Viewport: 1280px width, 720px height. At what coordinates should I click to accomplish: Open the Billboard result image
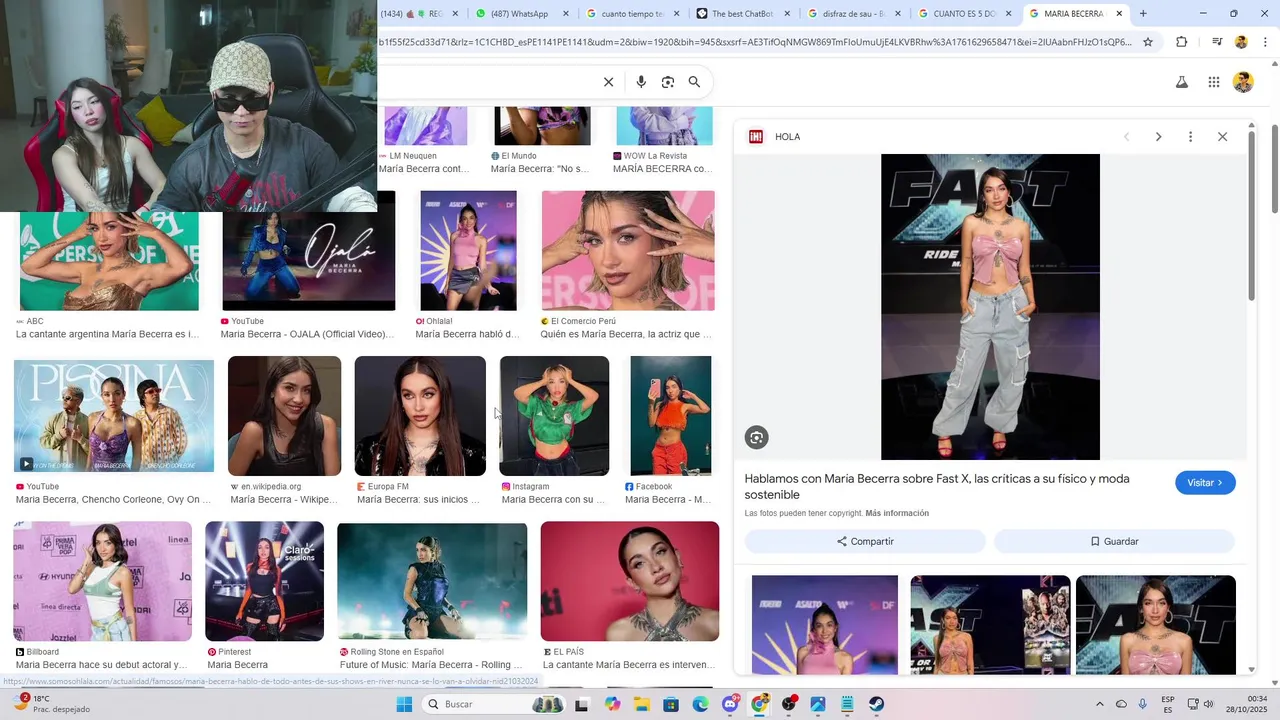(103, 581)
